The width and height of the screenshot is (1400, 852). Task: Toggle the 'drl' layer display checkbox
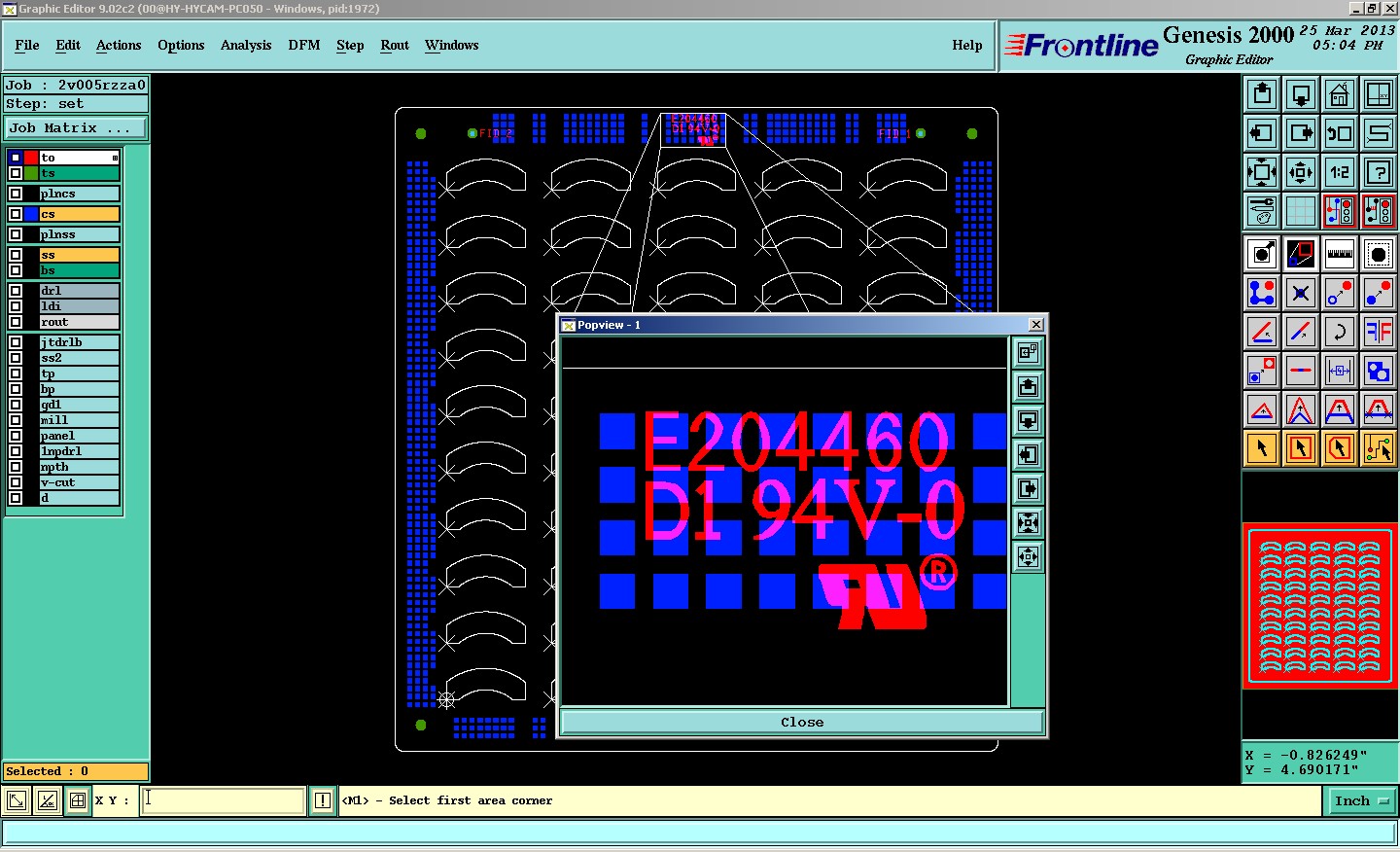coord(16,291)
